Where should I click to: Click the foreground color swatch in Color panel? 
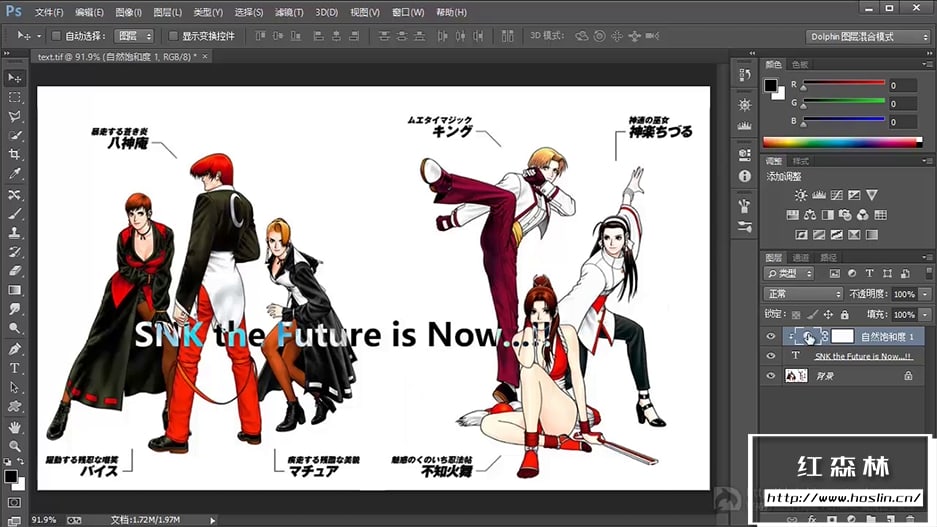(x=771, y=85)
